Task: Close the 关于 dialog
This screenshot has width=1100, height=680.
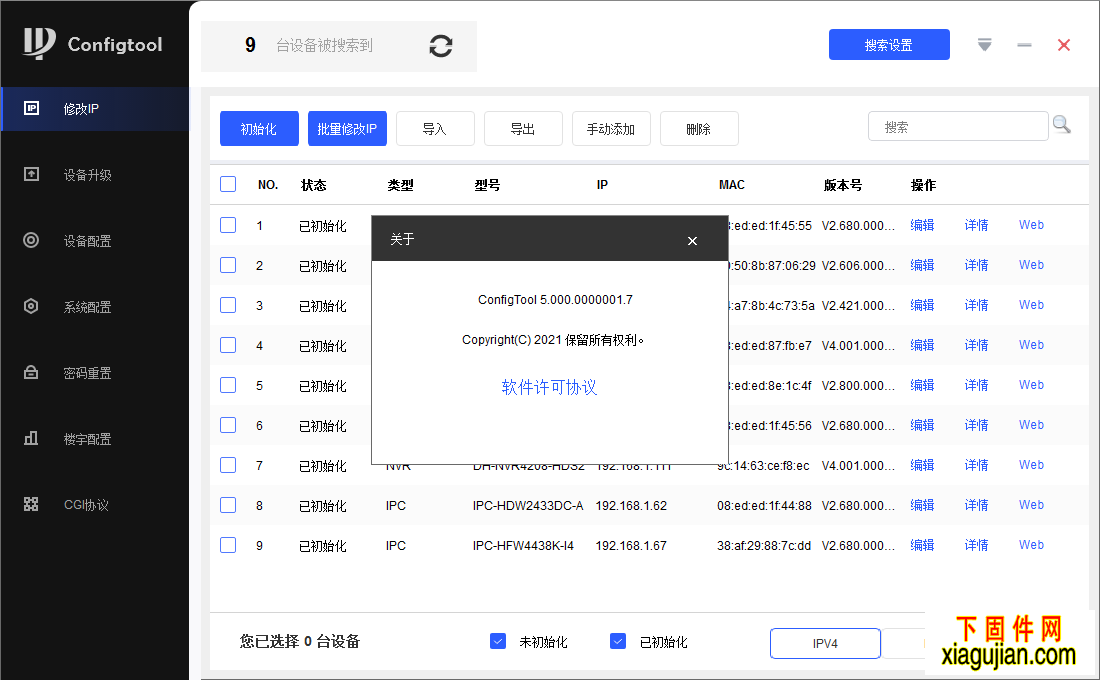Action: (x=692, y=241)
